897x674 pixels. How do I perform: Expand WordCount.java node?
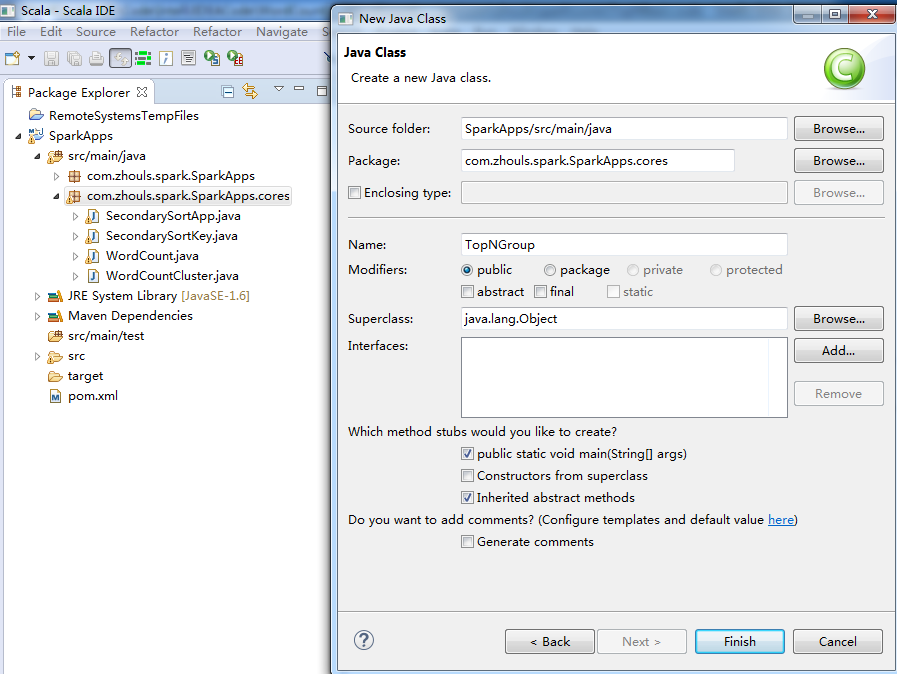pyautogui.click(x=75, y=256)
